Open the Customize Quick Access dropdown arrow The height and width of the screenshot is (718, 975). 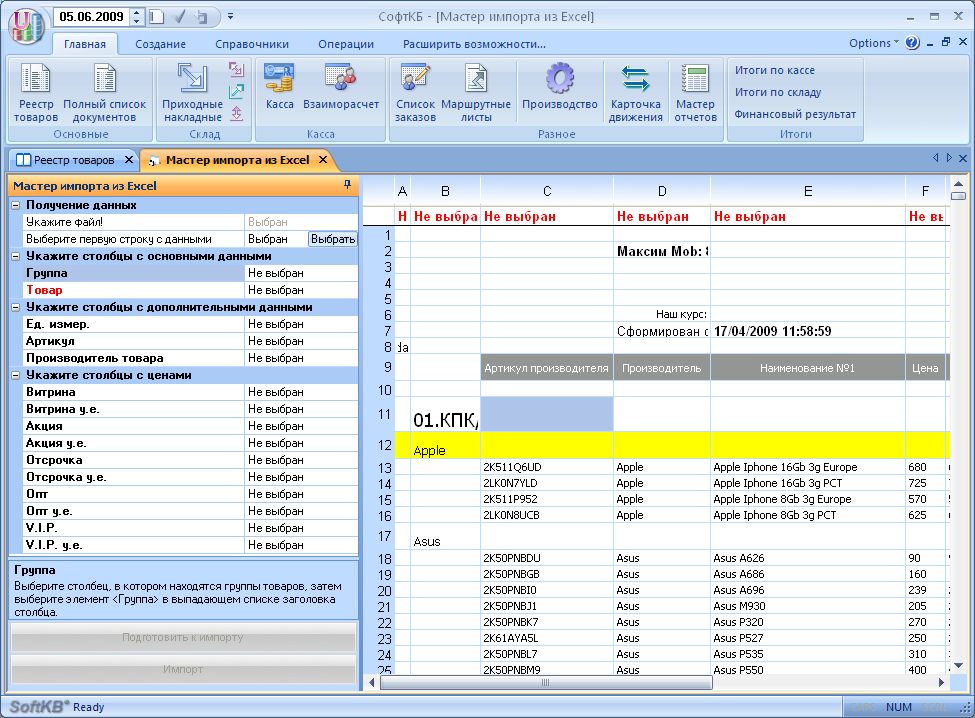click(230, 16)
